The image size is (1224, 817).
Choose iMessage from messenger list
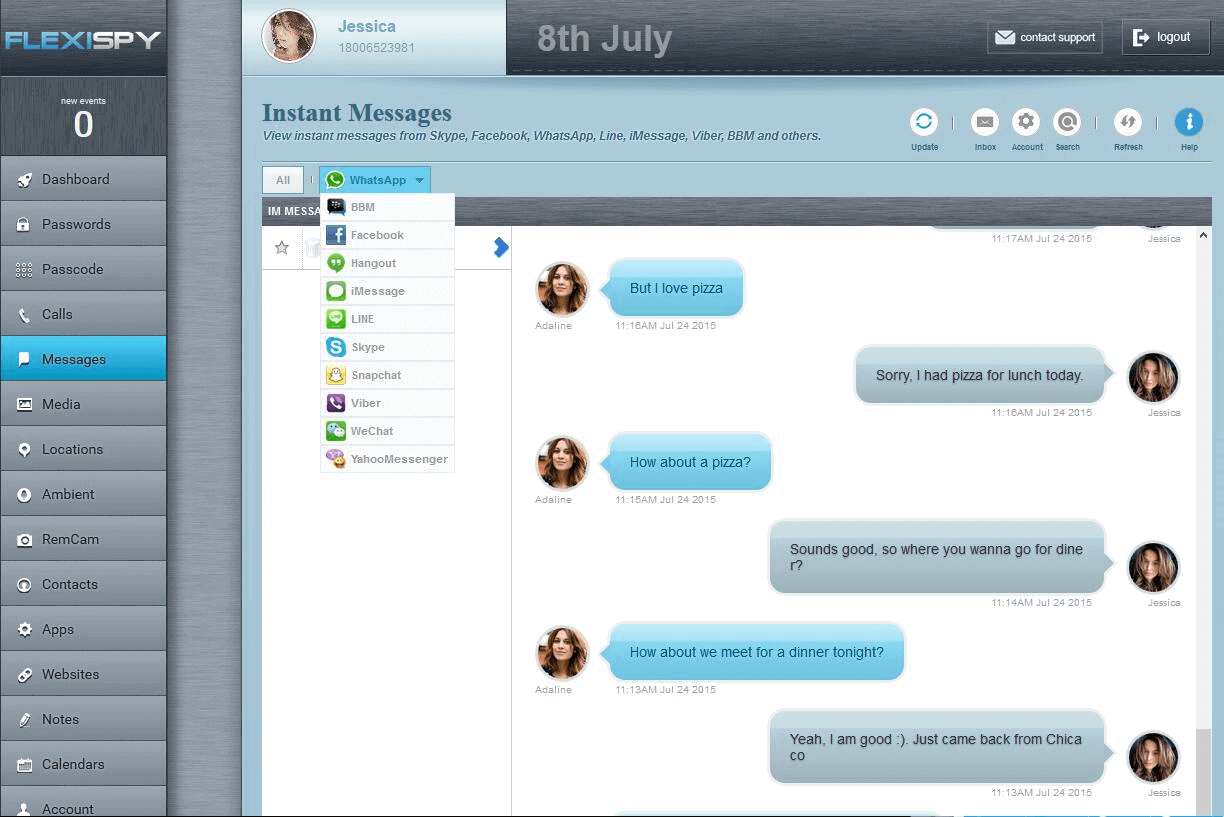(387, 291)
